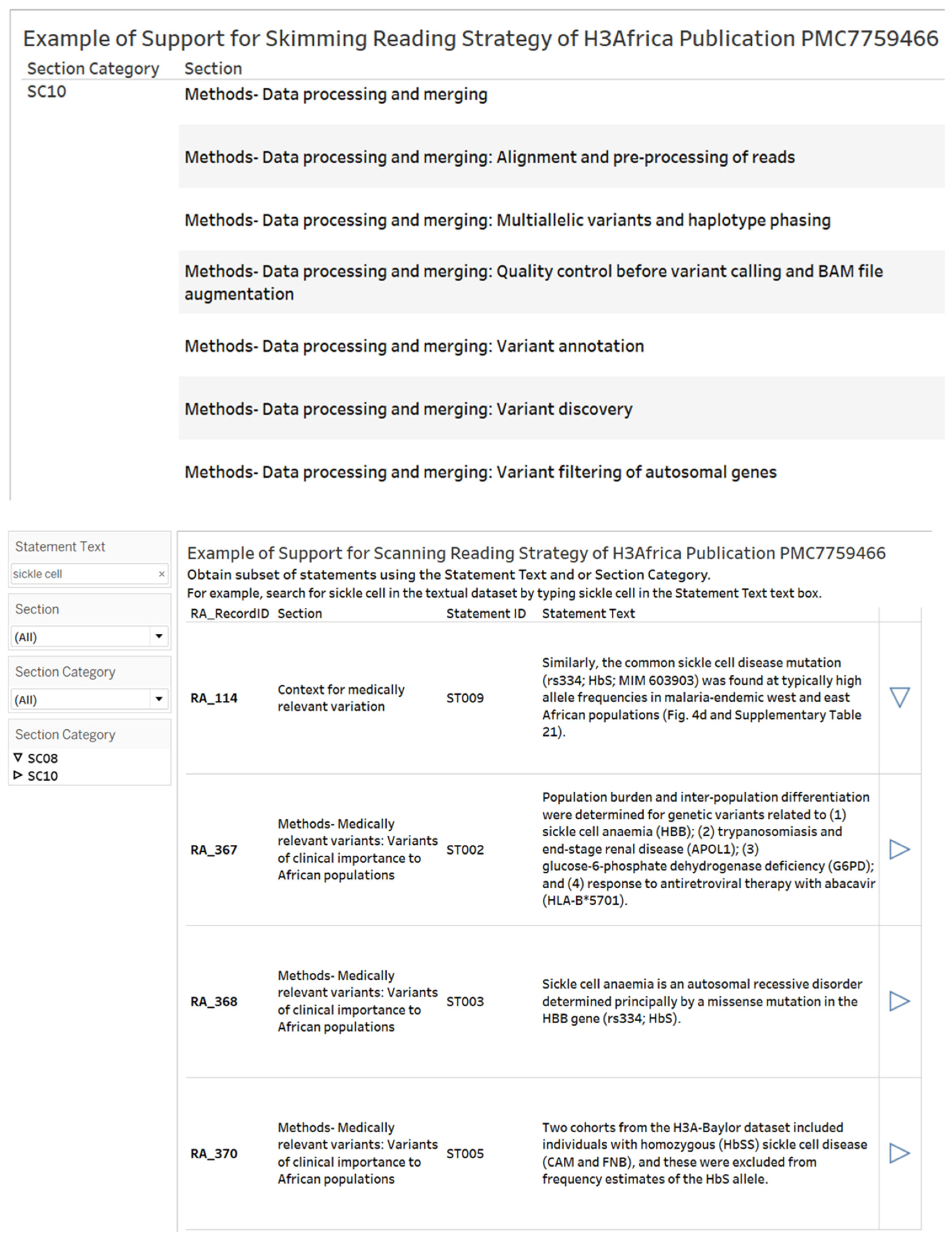Select the Variant discovery section row

pyautogui.click(x=408, y=409)
